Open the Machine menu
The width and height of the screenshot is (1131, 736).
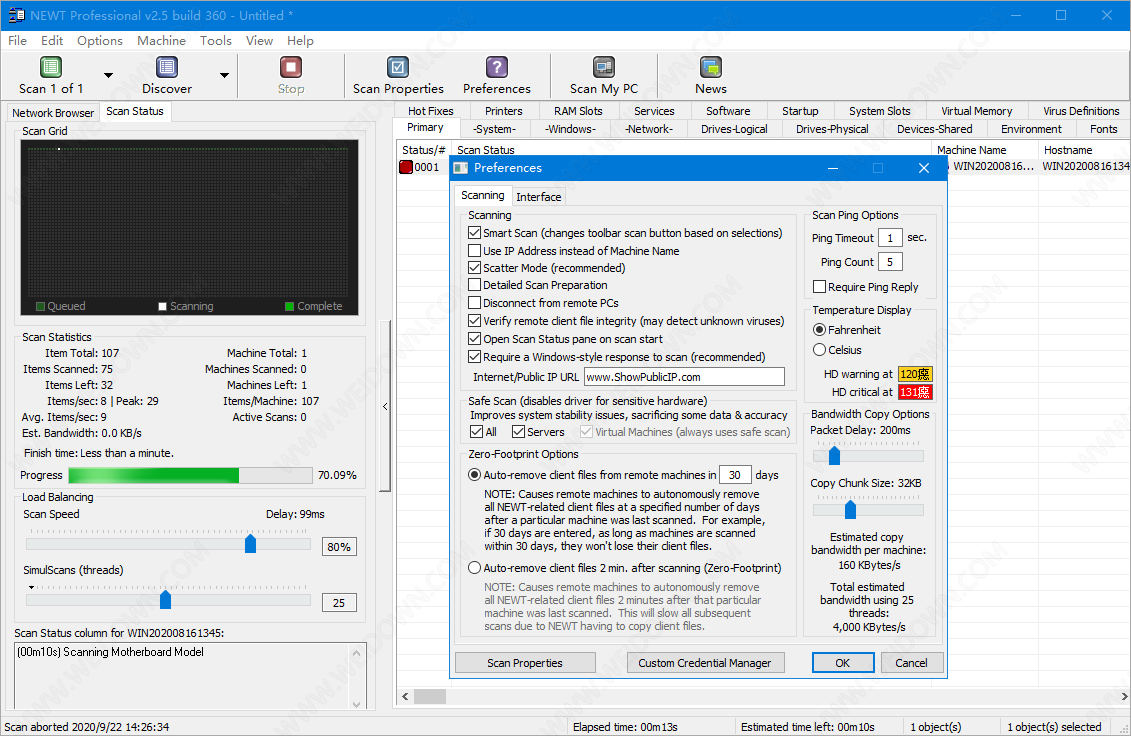point(162,41)
